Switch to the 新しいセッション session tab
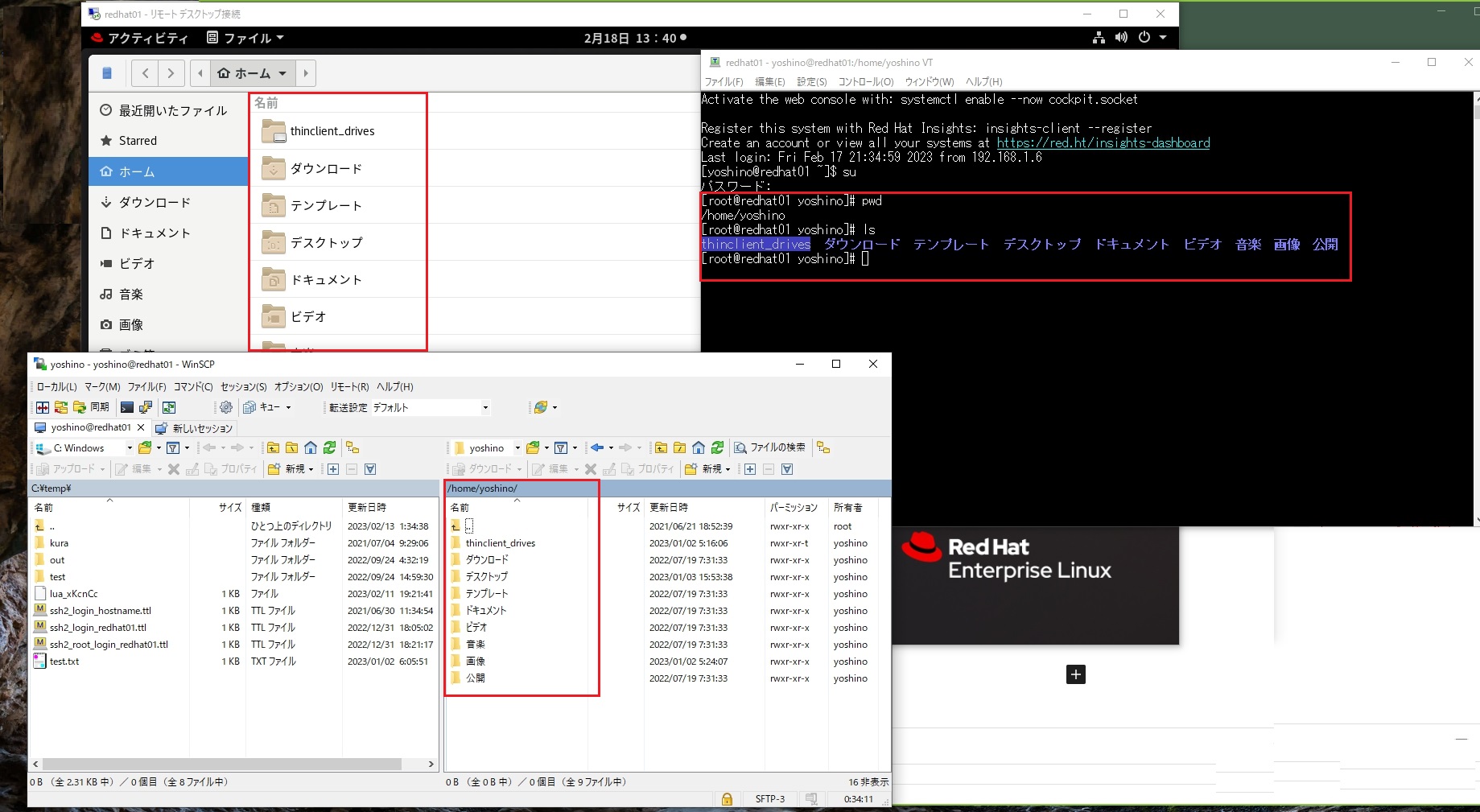1480x812 pixels. tap(203, 428)
